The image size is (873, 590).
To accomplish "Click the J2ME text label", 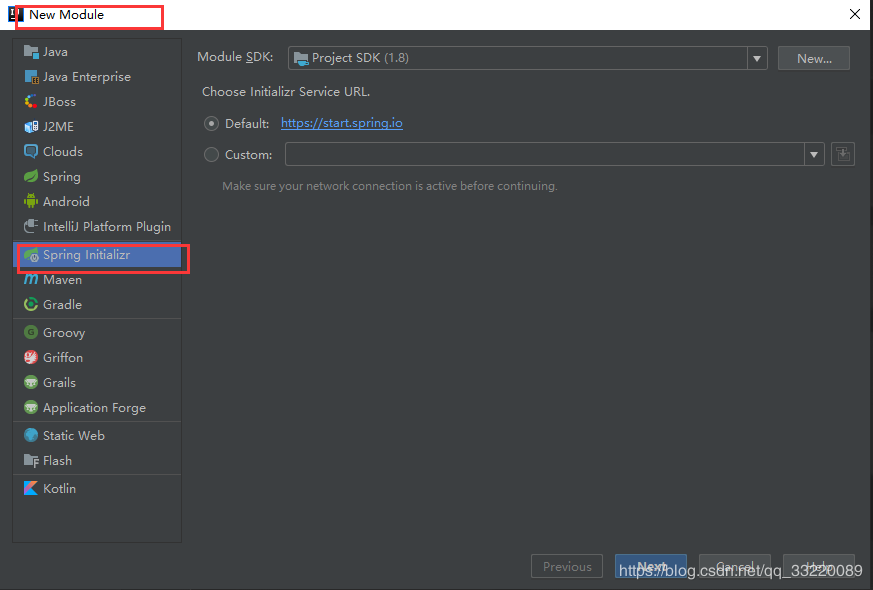I will click(x=58, y=127).
